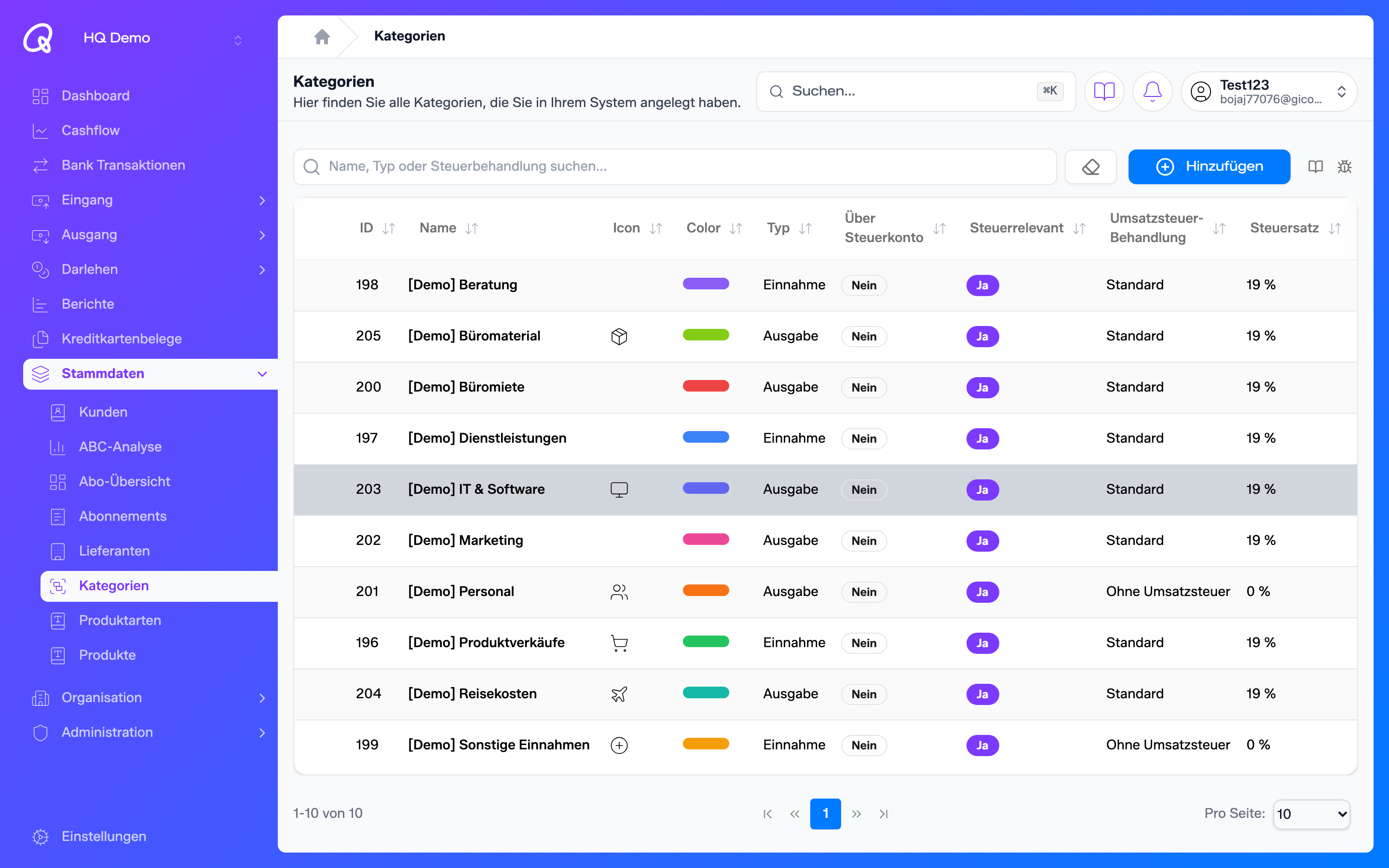Open the notifications bell
Image resolution: width=1389 pixels, height=868 pixels.
click(x=1152, y=91)
